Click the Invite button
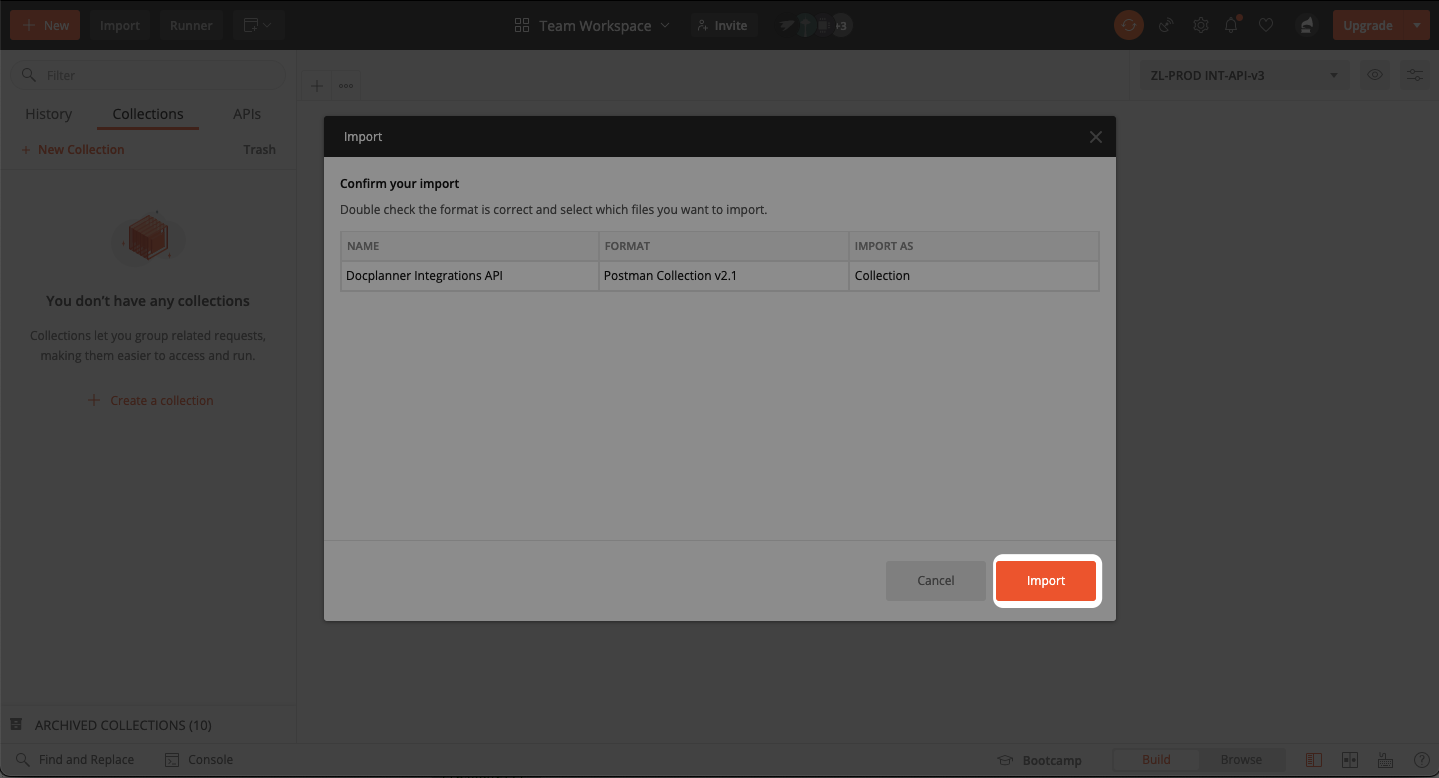The height and width of the screenshot is (778, 1439). click(722, 25)
